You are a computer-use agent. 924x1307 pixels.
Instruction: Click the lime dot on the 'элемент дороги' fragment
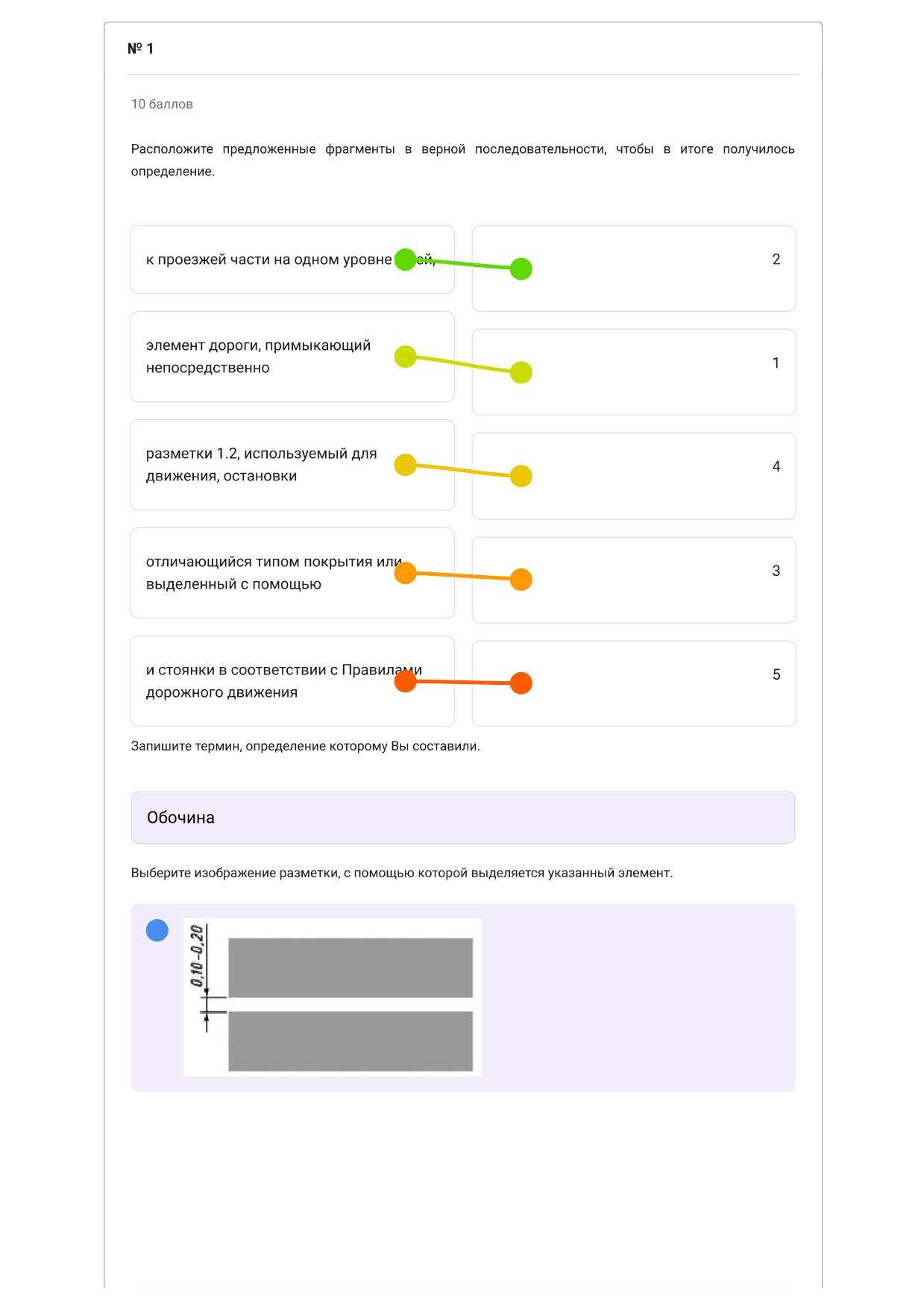click(x=405, y=357)
